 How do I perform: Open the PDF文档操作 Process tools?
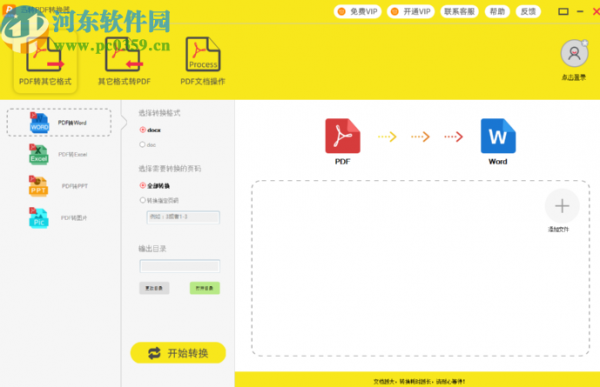click(x=203, y=61)
